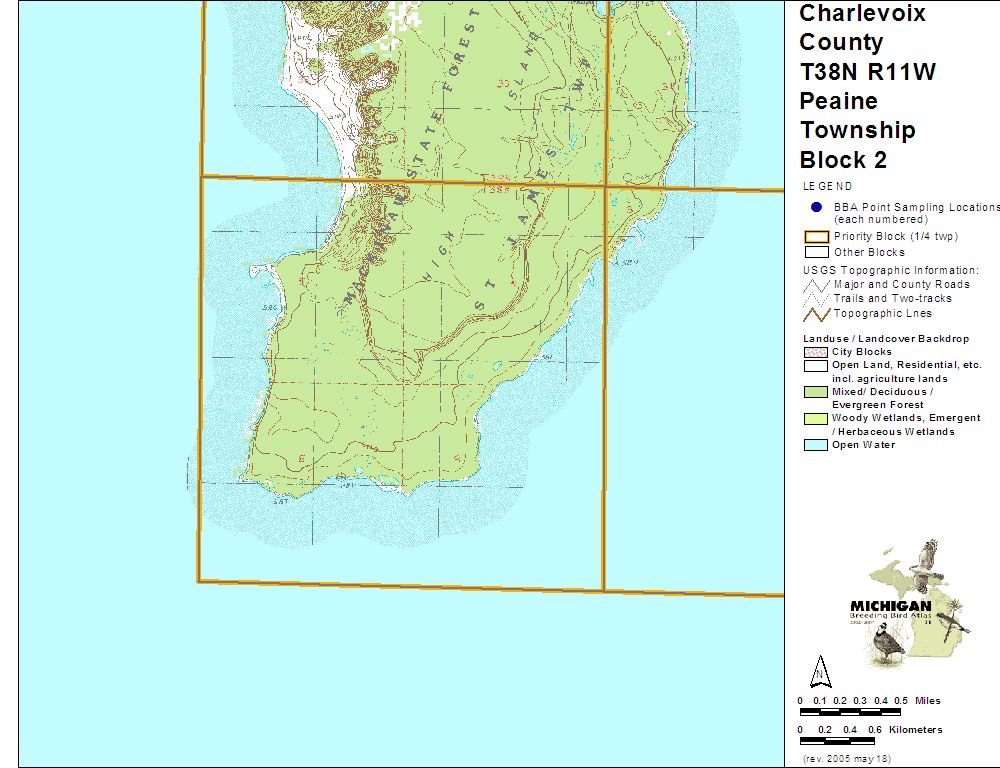Click the revision date text at bottom
This screenshot has width=1000, height=768.
846,759
